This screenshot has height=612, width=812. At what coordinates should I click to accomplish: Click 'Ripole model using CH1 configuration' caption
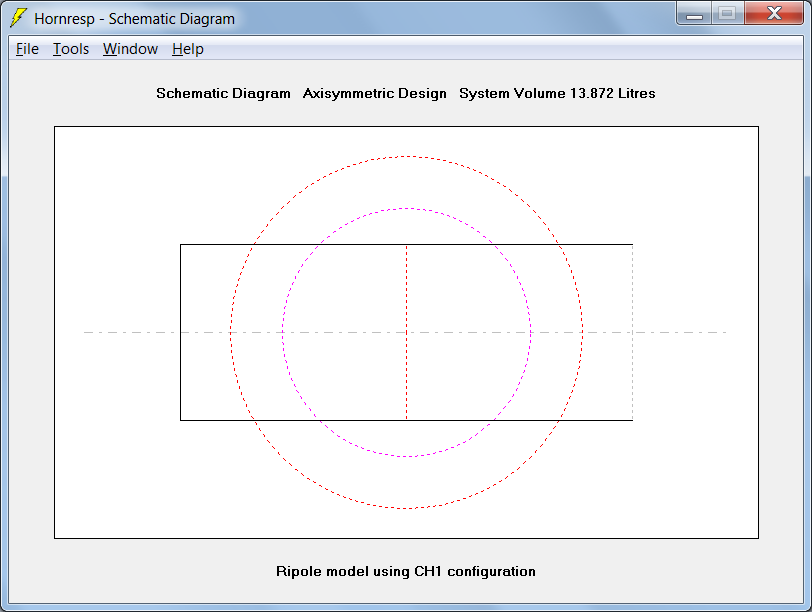coord(405,571)
